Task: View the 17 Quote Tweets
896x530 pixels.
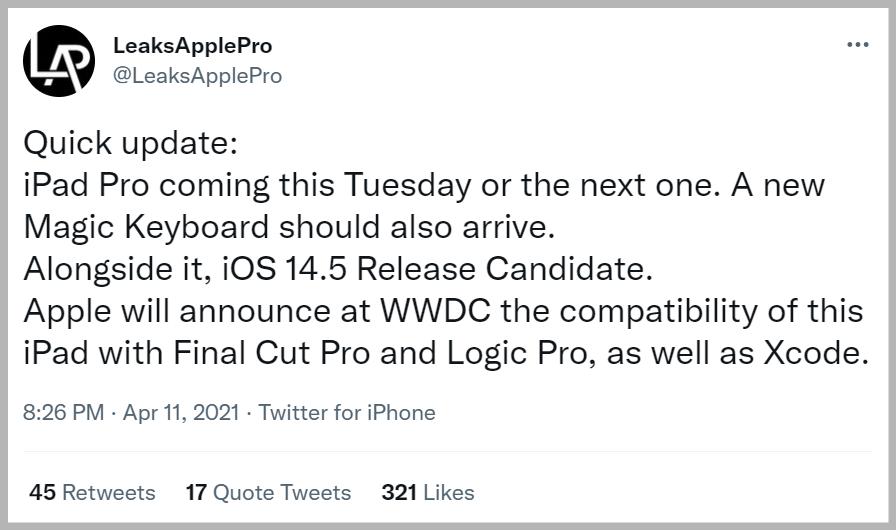Action: tap(268, 492)
